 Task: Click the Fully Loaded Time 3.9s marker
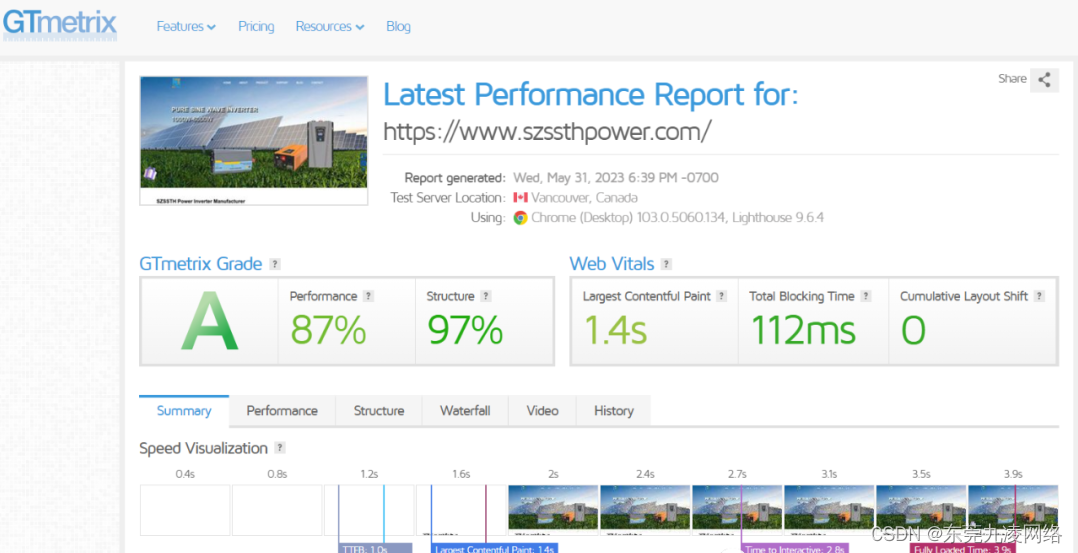962,548
